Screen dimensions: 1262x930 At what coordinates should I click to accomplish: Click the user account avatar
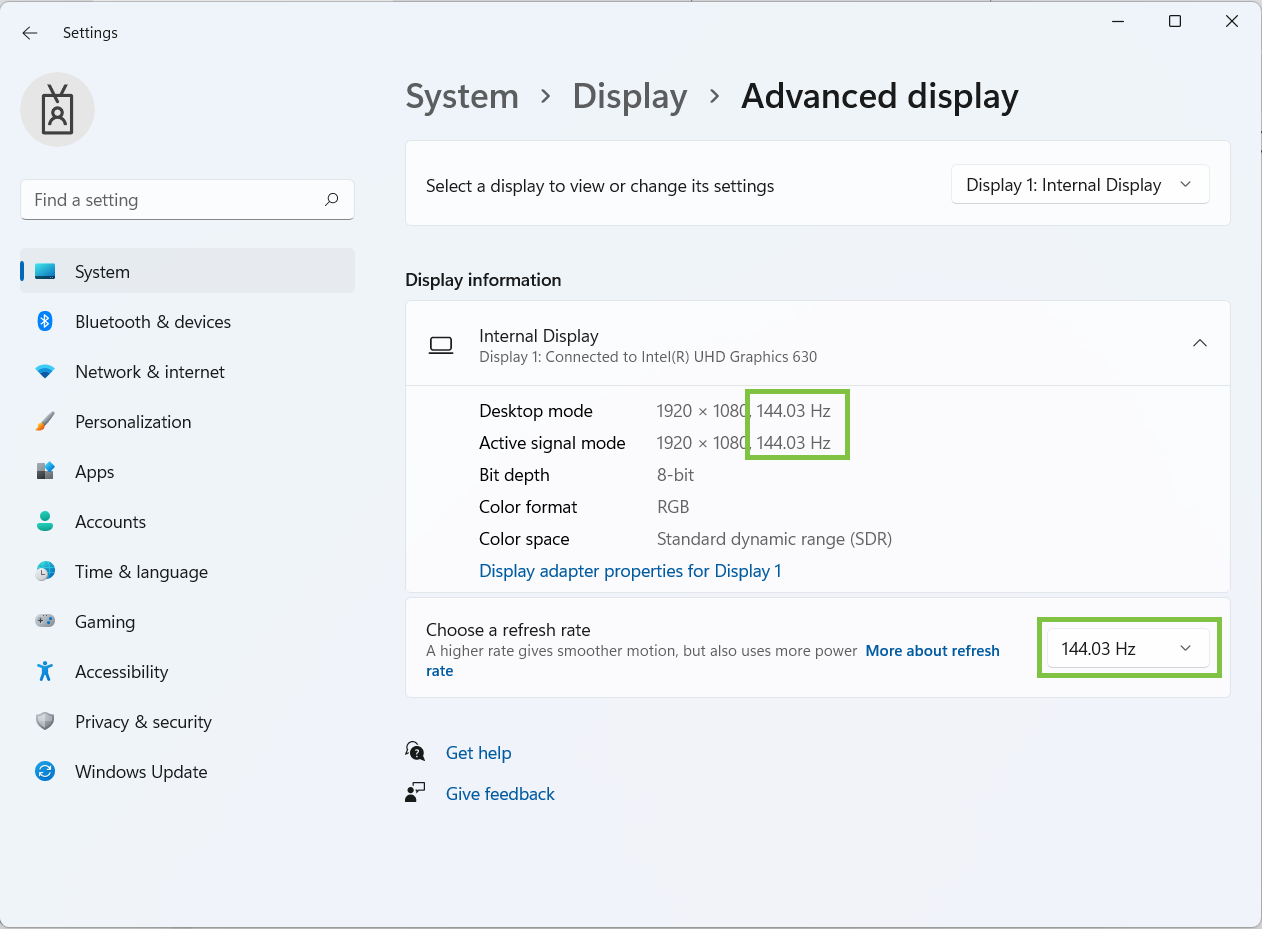point(57,109)
